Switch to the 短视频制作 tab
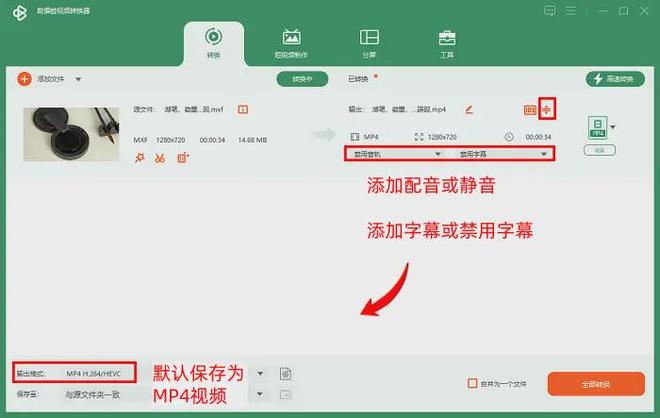 click(291, 43)
